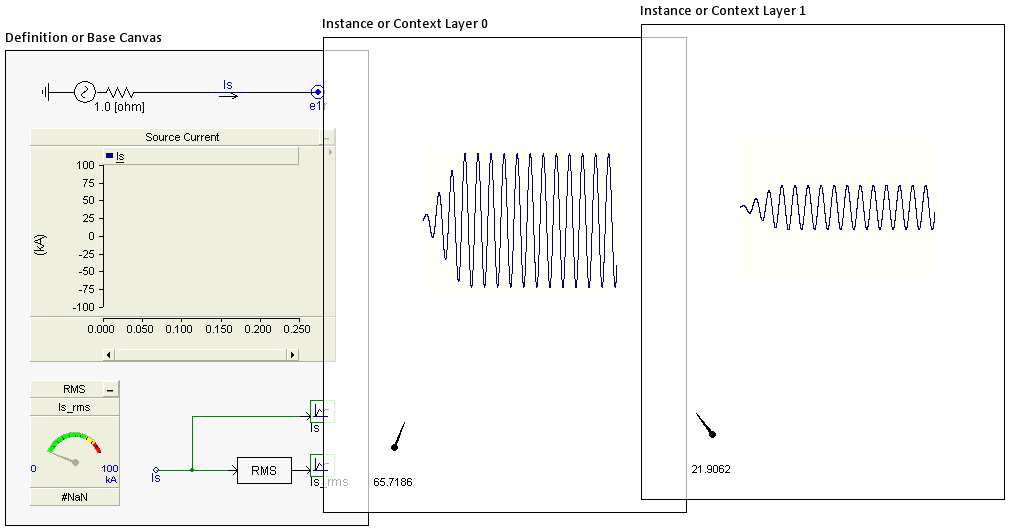1010x530 pixels.
Task: Select the AC voltage source symbol
Action: (x=84, y=92)
